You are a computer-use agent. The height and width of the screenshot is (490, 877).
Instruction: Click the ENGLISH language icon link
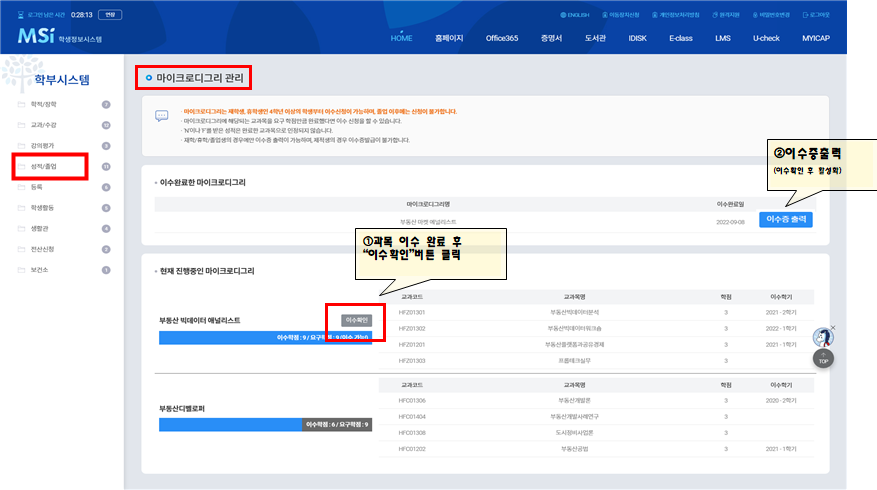(563, 15)
